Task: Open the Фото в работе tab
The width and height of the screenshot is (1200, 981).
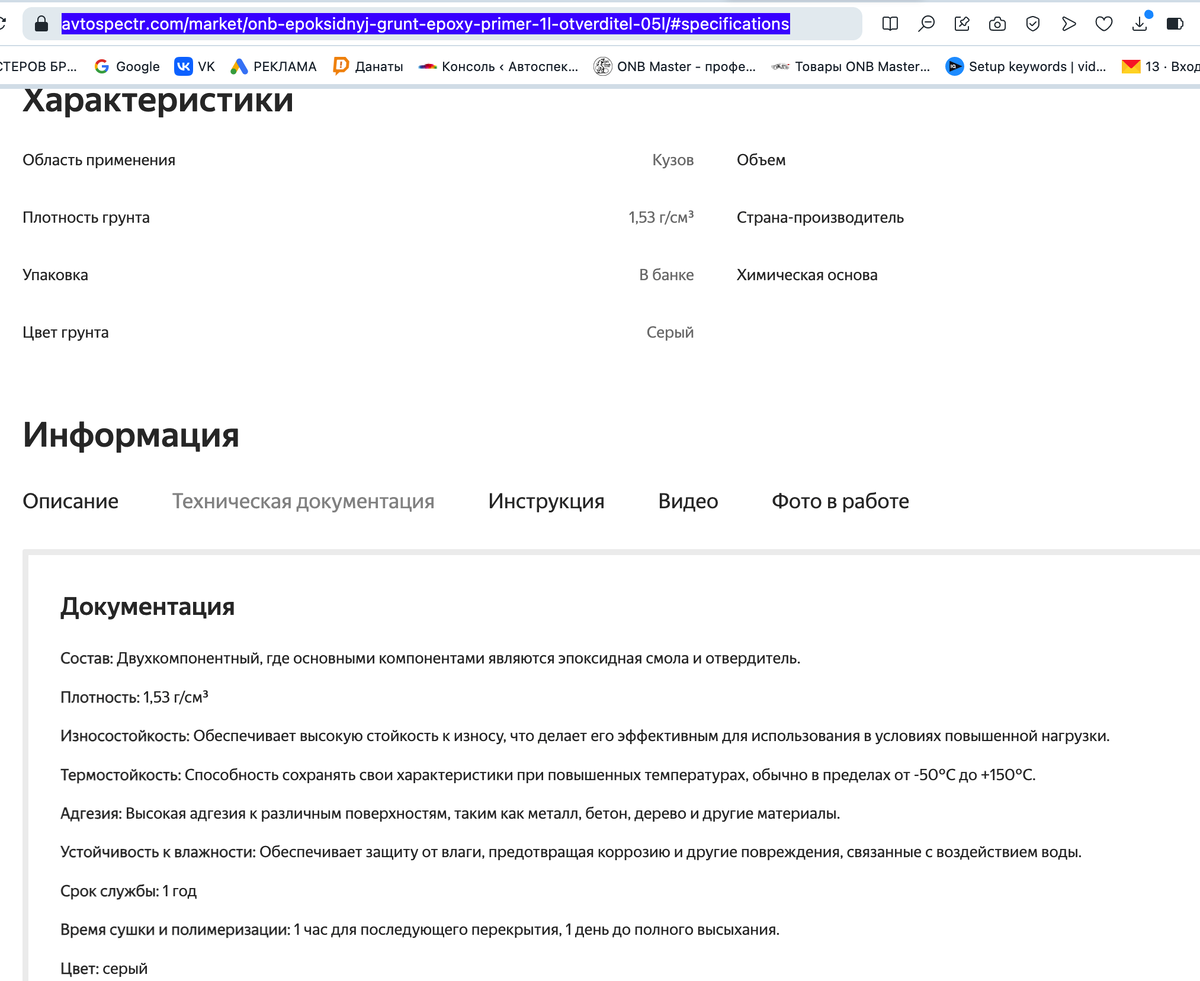Action: point(841,501)
